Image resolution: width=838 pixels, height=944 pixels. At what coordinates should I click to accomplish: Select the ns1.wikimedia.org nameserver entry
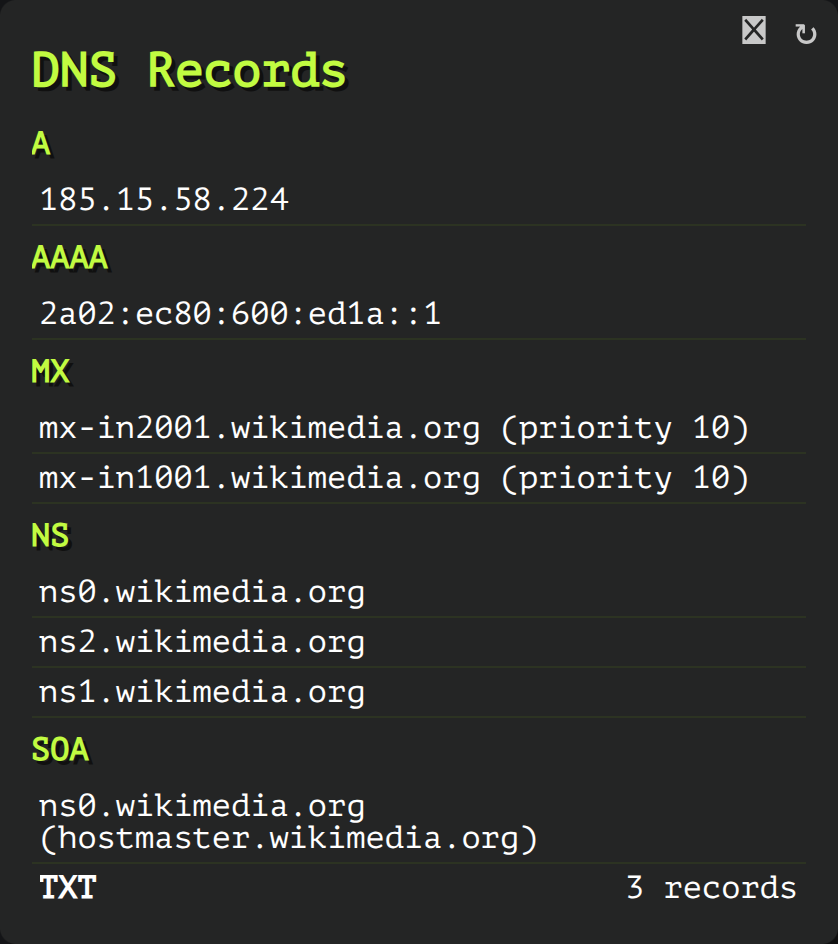202,692
